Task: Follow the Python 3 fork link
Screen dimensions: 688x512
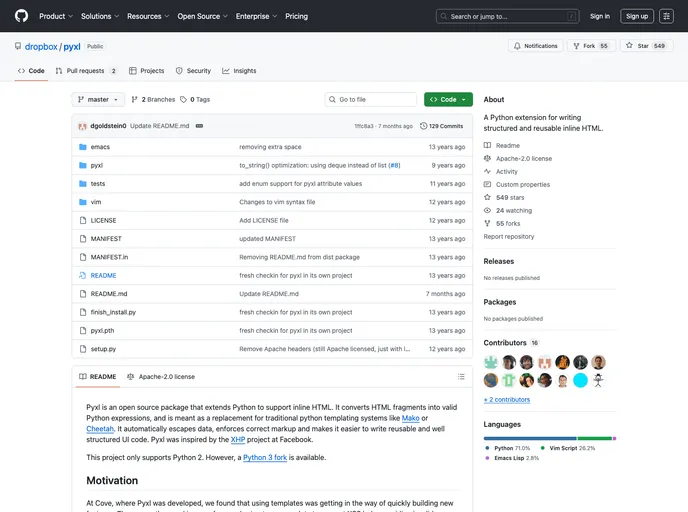Action: (x=265, y=458)
